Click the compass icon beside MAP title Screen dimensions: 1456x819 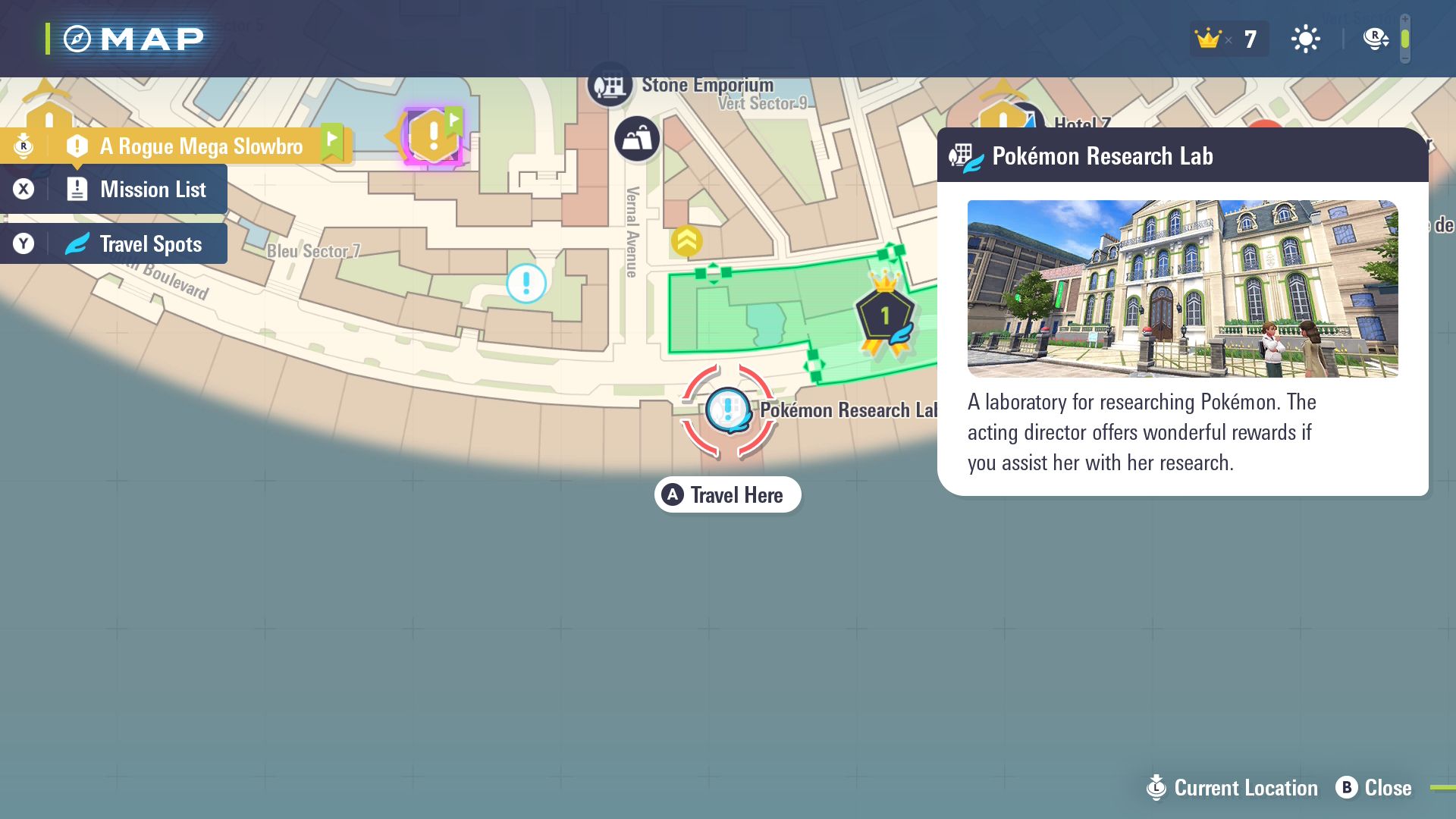click(x=77, y=39)
